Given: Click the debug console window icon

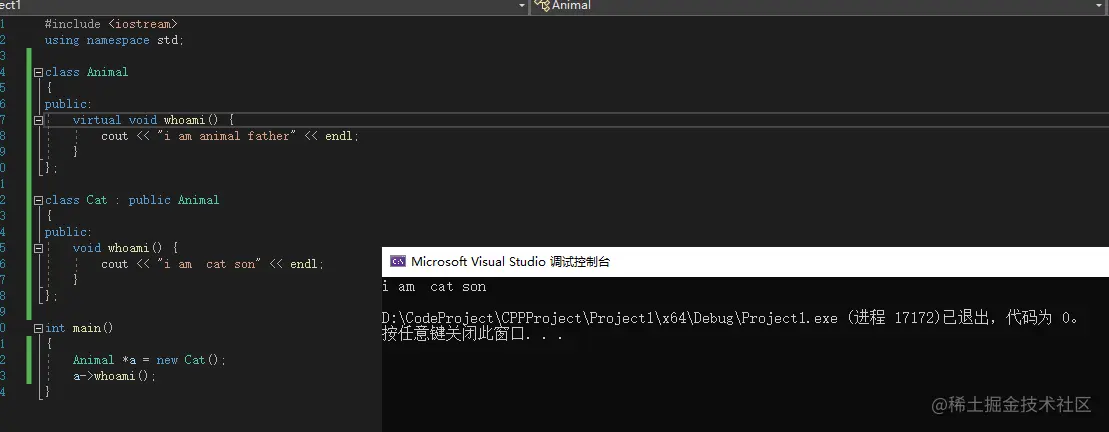Looking at the screenshot, I should point(398,262).
